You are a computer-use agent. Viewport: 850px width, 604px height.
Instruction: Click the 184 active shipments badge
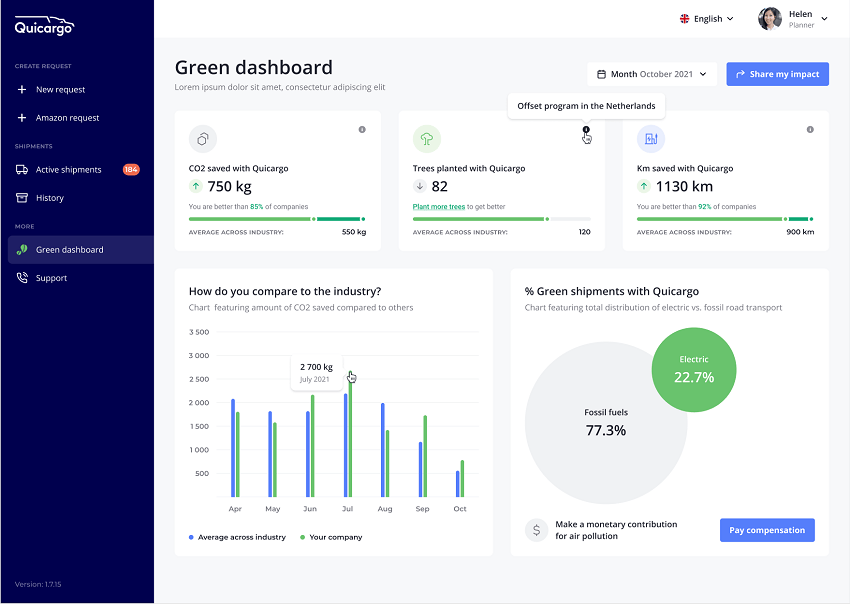click(131, 170)
